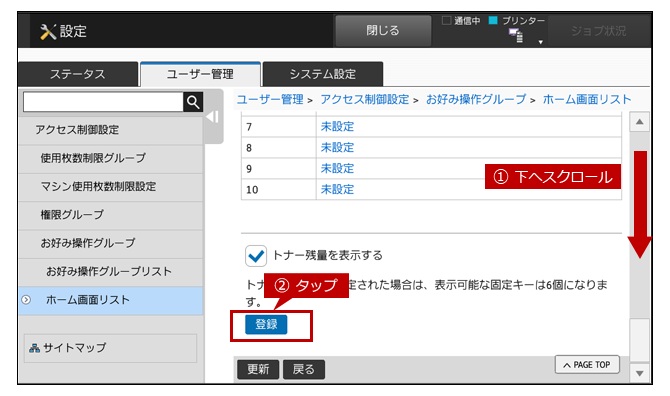Click the 閉じる button
670x396 pixels.
(x=383, y=31)
